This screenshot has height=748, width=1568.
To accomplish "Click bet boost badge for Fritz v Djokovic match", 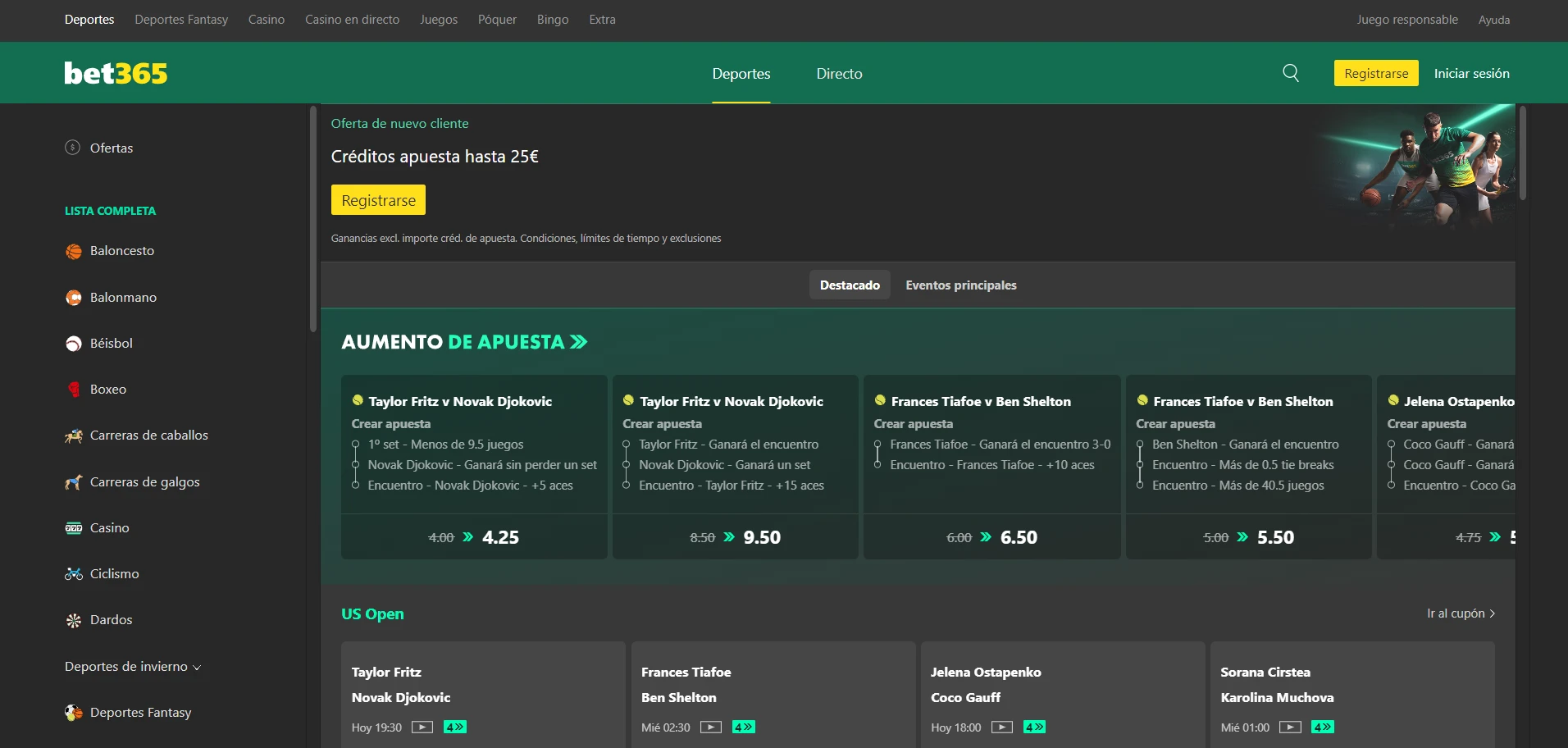I will click(455, 727).
